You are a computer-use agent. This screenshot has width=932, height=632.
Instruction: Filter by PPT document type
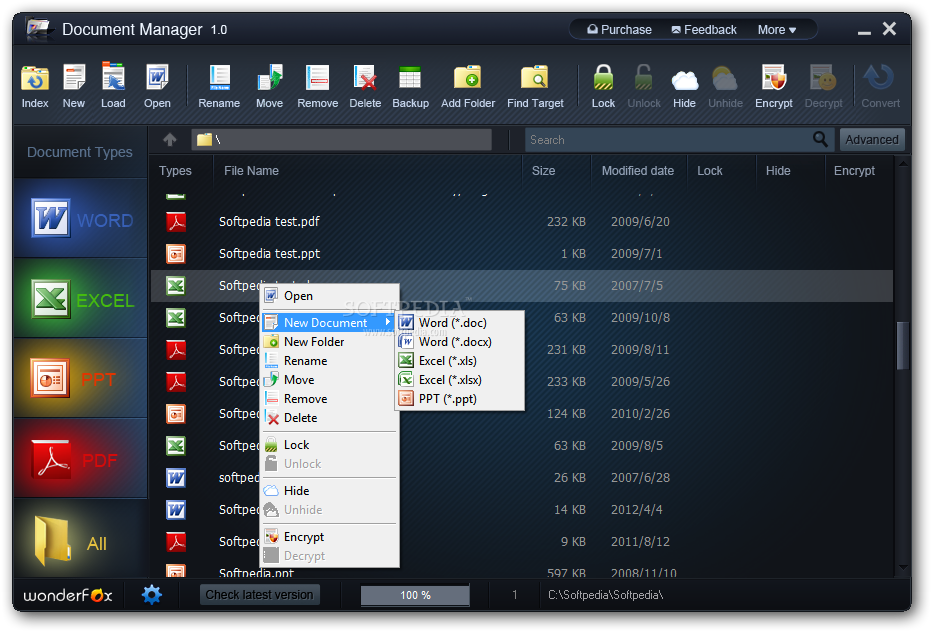81,379
